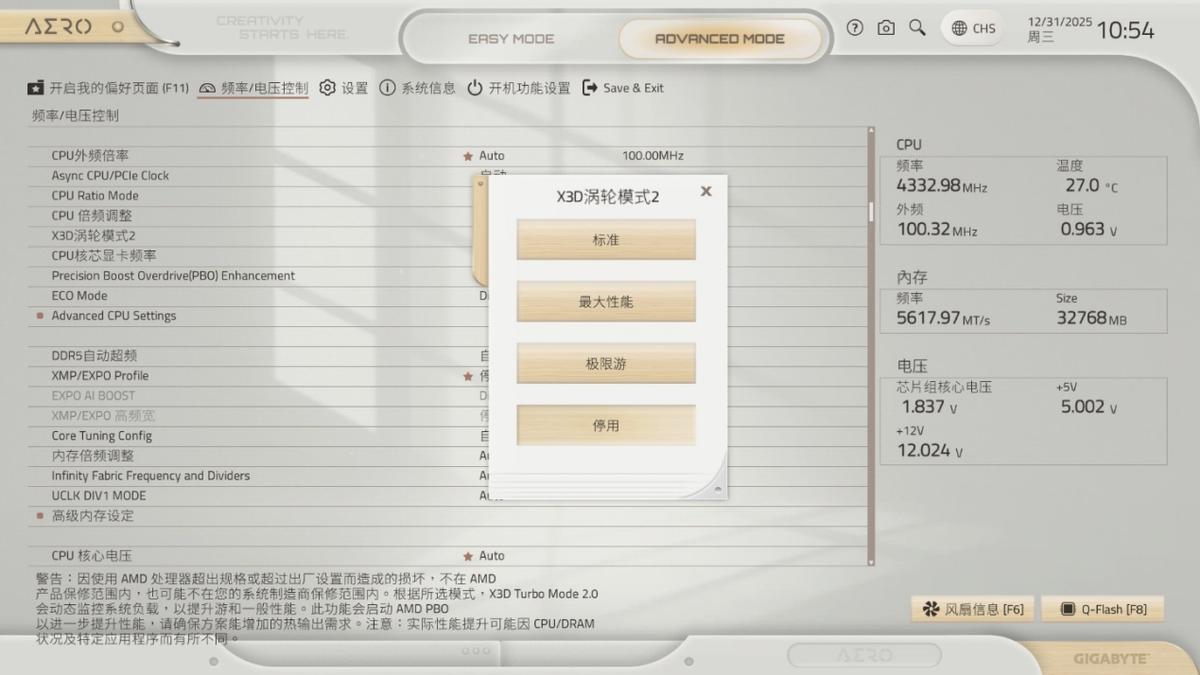Choose 停用 to disable X3D turbo
The image size is (1200, 675).
[606, 426]
